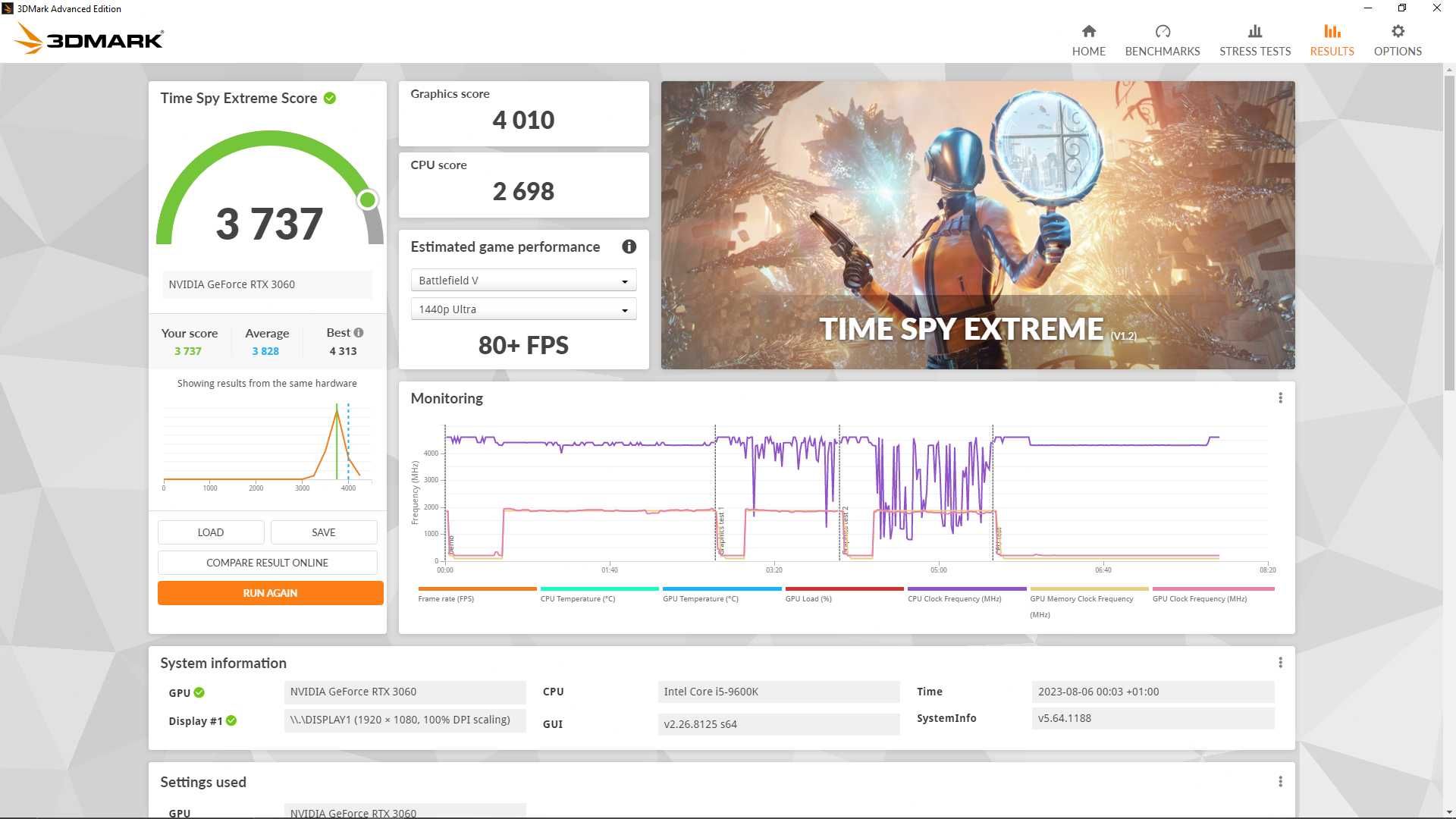Click Time Spy Extreme banner image
Image resolution: width=1456 pixels, height=819 pixels.
pos(977,225)
